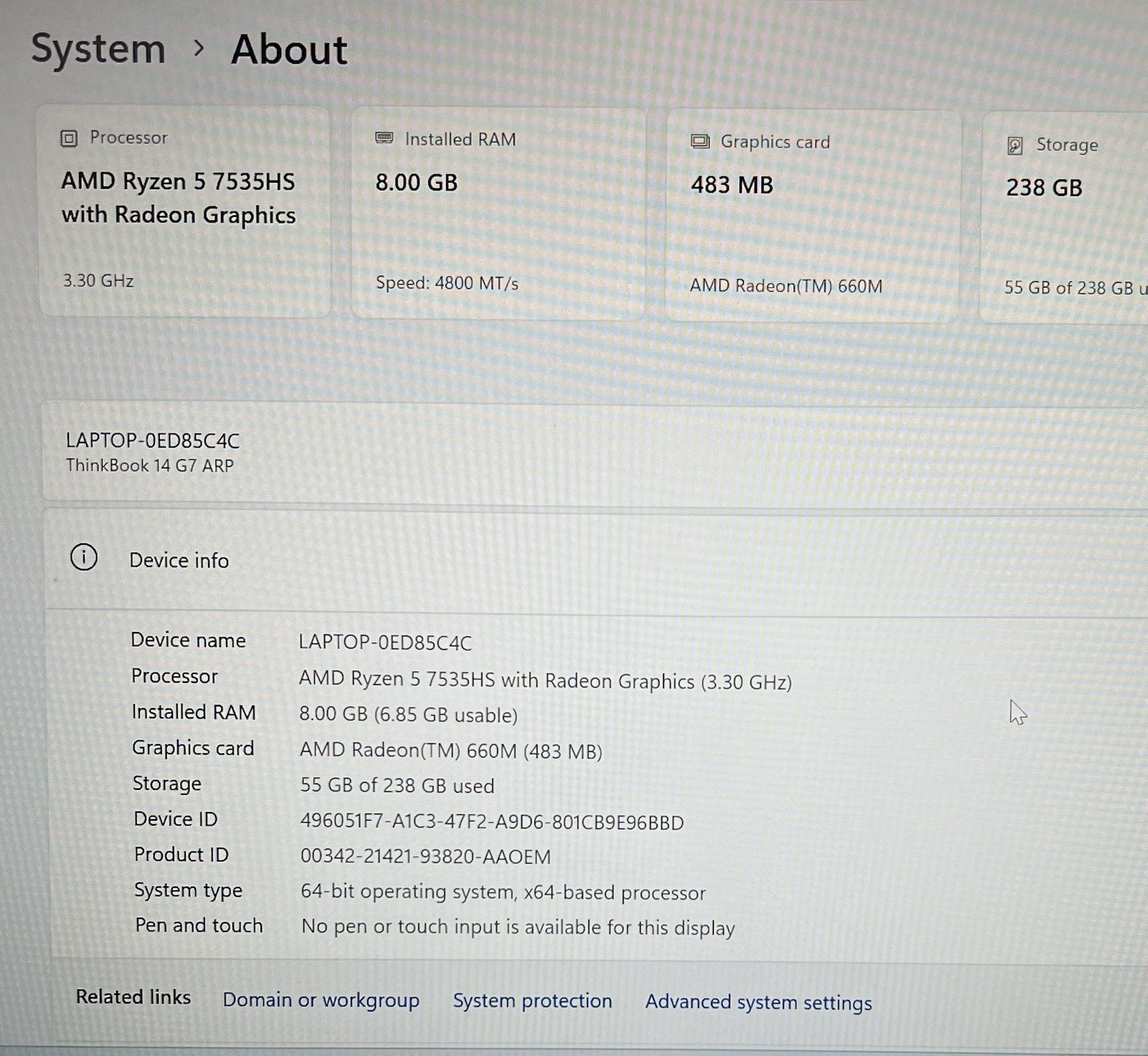Click the 483 MB value in Graphics card

(732, 185)
